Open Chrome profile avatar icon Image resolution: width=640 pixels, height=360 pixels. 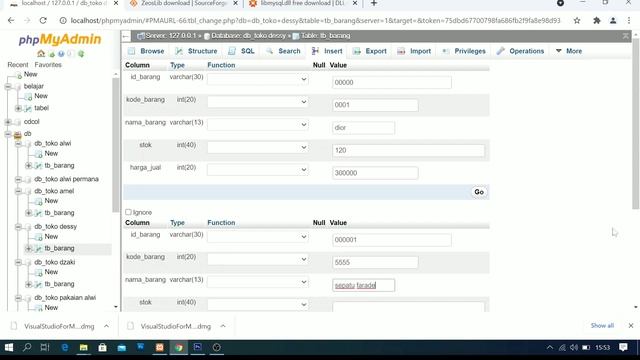tap(613, 20)
